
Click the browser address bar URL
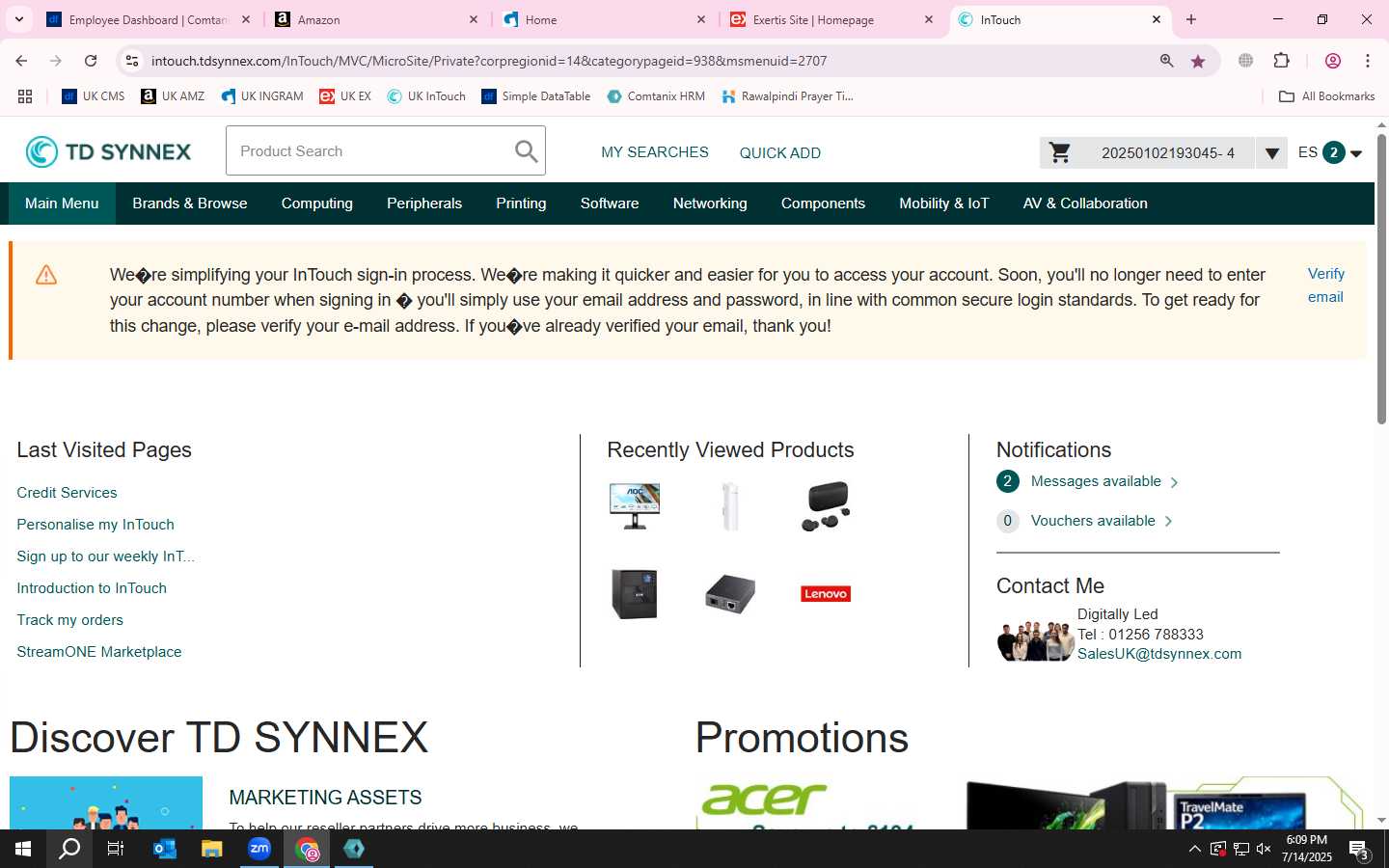[489, 61]
